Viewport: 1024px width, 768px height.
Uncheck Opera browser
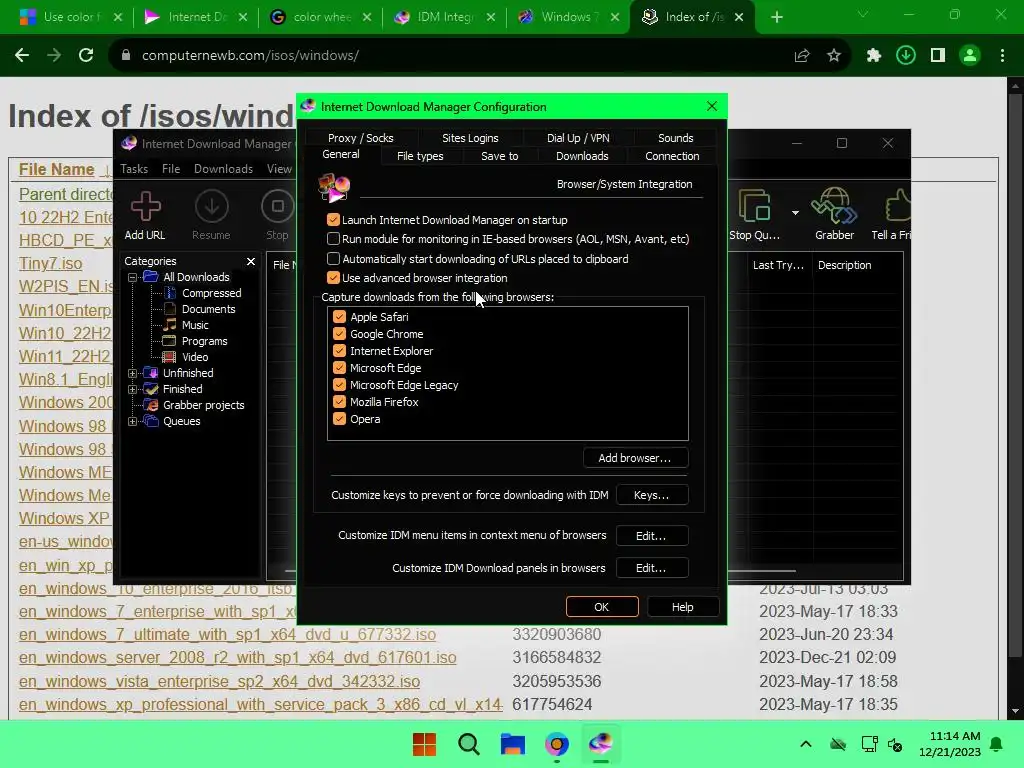point(339,419)
